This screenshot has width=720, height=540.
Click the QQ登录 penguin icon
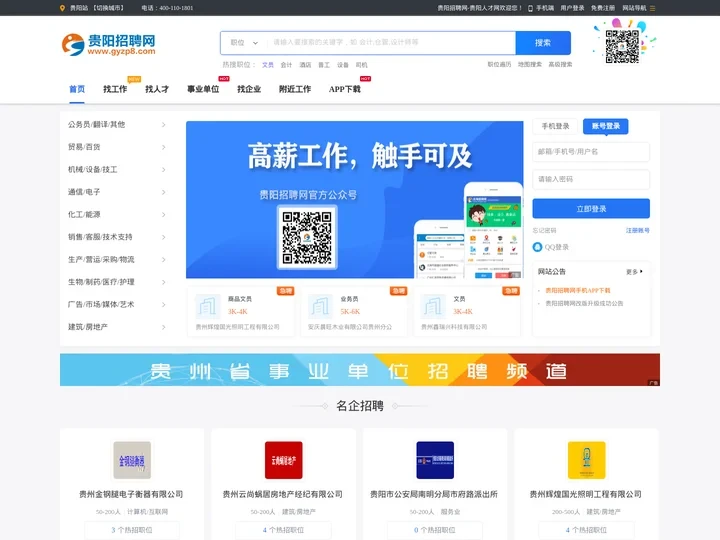point(537,247)
